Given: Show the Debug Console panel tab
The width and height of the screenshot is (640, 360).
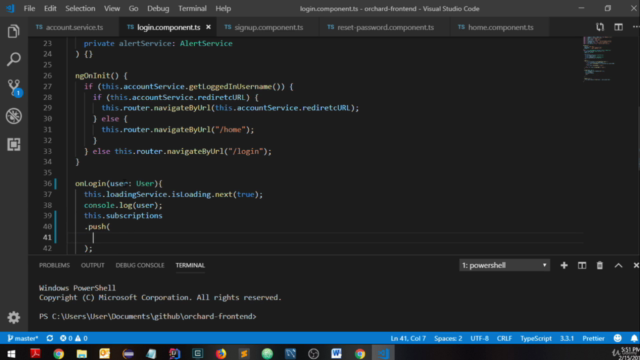Looking at the screenshot, I should [140, 265].
